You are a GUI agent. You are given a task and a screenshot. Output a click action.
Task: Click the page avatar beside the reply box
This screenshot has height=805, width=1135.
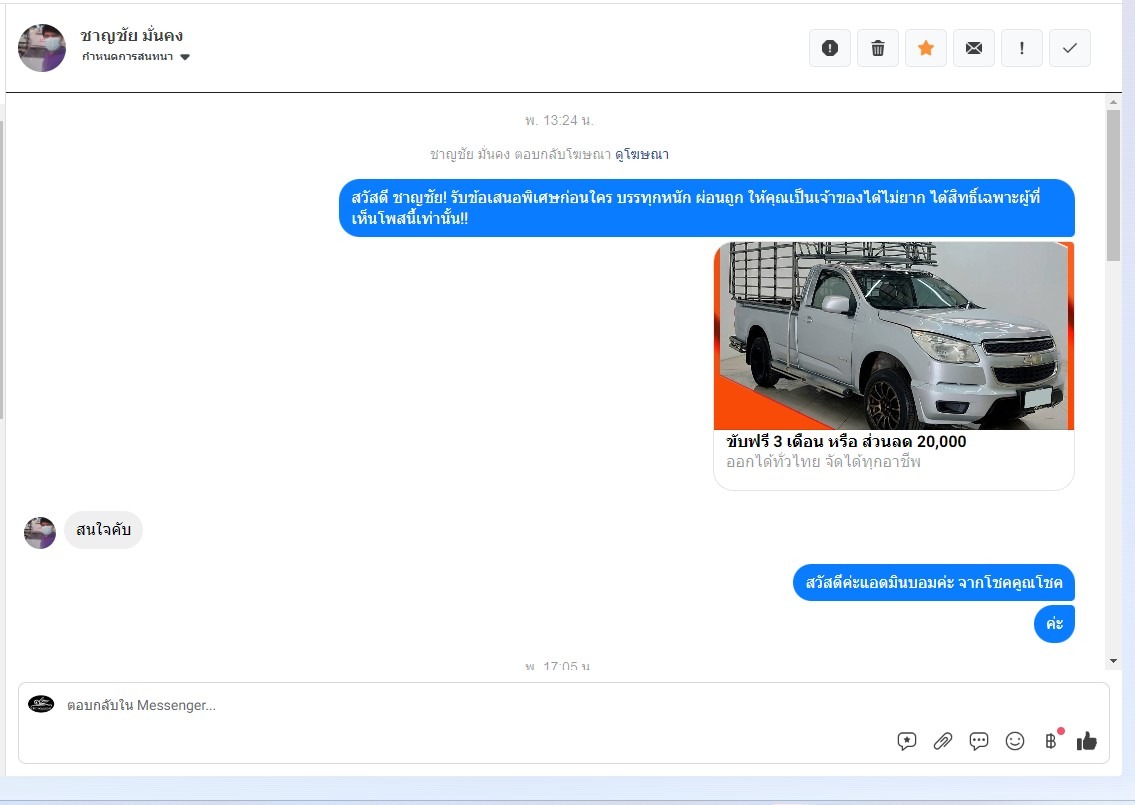tap(41, 704)
